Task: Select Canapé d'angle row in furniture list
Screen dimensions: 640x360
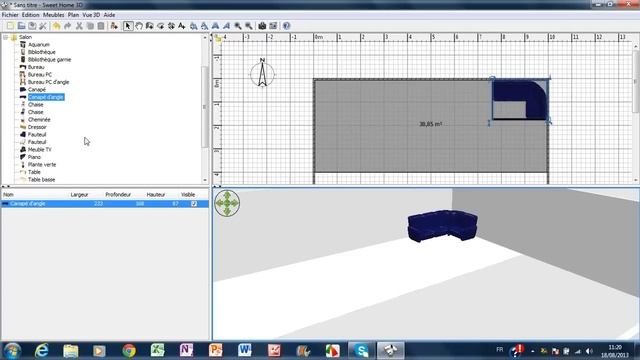Action: (x=105, y=203)
